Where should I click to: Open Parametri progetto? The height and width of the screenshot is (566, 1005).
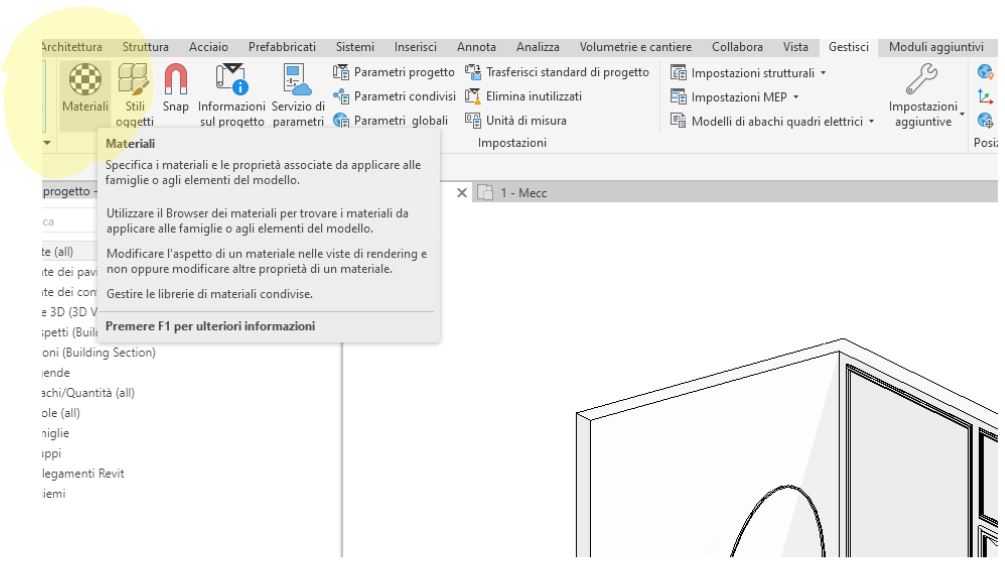394,72
